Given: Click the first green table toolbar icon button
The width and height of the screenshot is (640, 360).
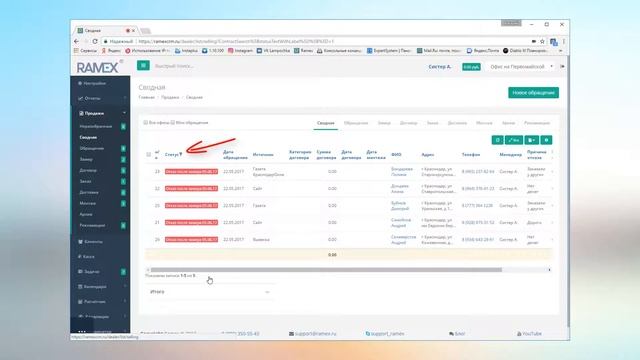Looking at the screenshot, I should point(498,140).
